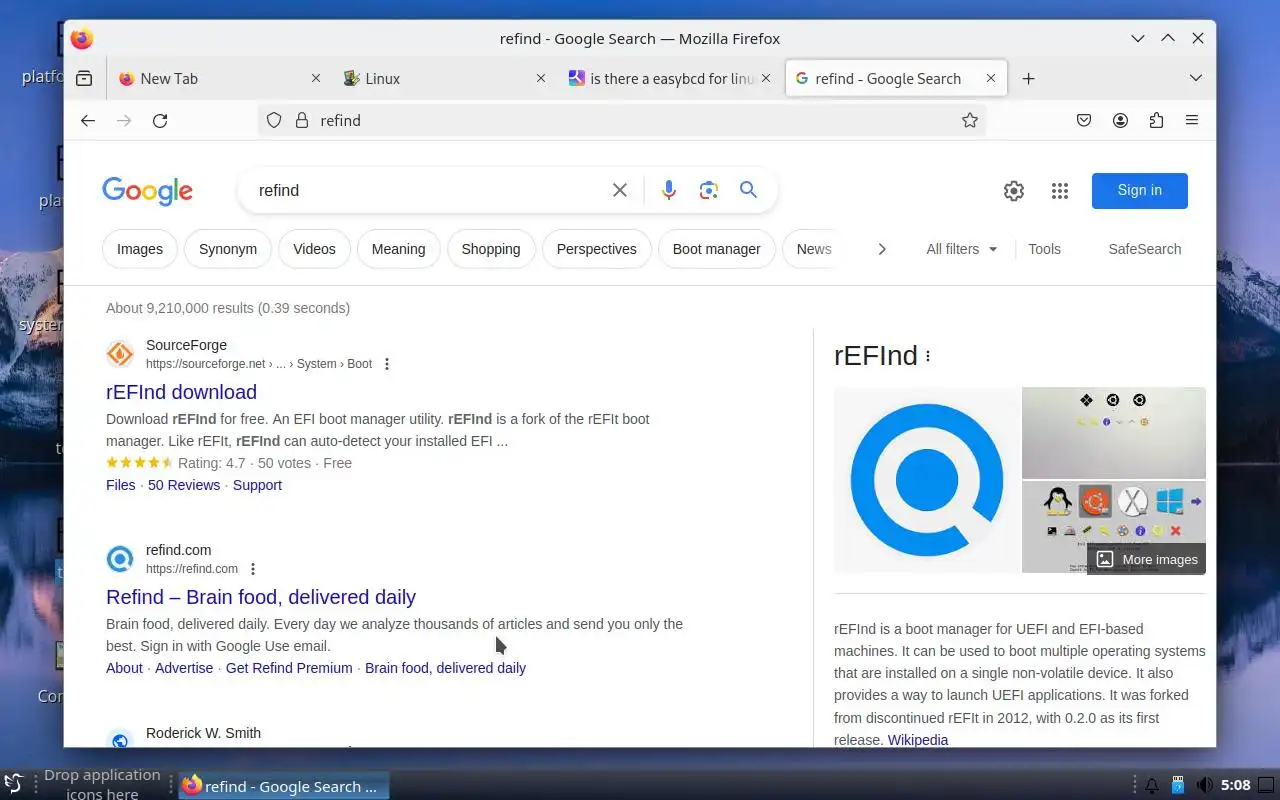
Task: Reload the page with refresh icon
Action: coord(160,120)
